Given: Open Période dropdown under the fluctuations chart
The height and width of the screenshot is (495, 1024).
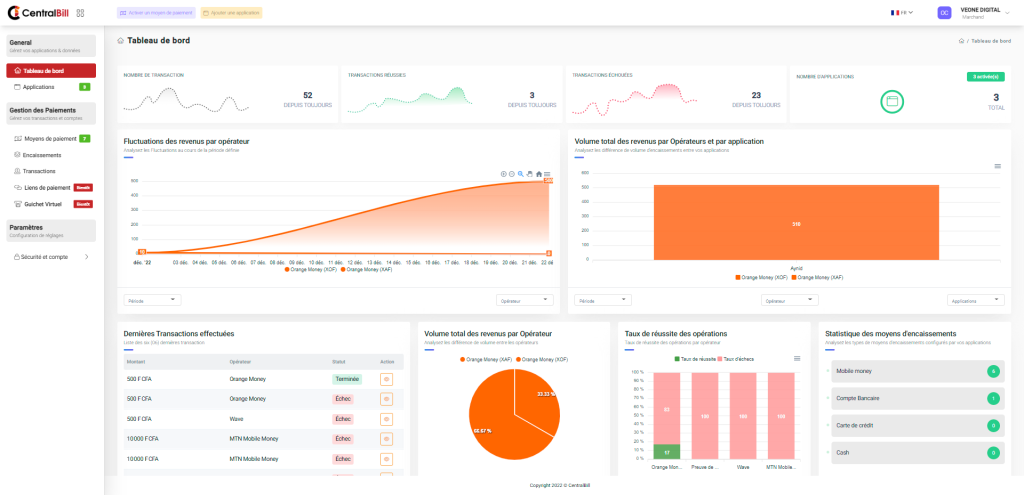Looking at the screenshot, I should 152,300.
